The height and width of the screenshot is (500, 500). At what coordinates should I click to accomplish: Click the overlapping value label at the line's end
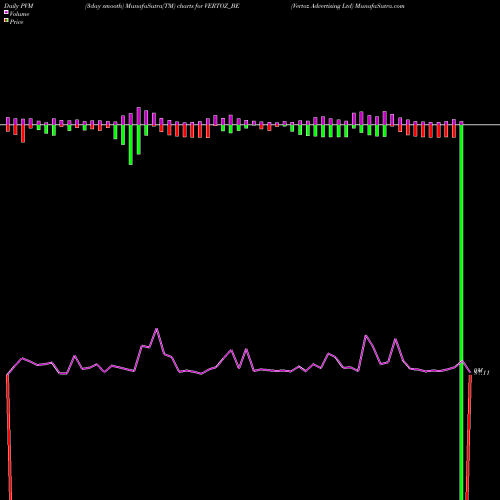pyautogui.click(x=481, y=372)
